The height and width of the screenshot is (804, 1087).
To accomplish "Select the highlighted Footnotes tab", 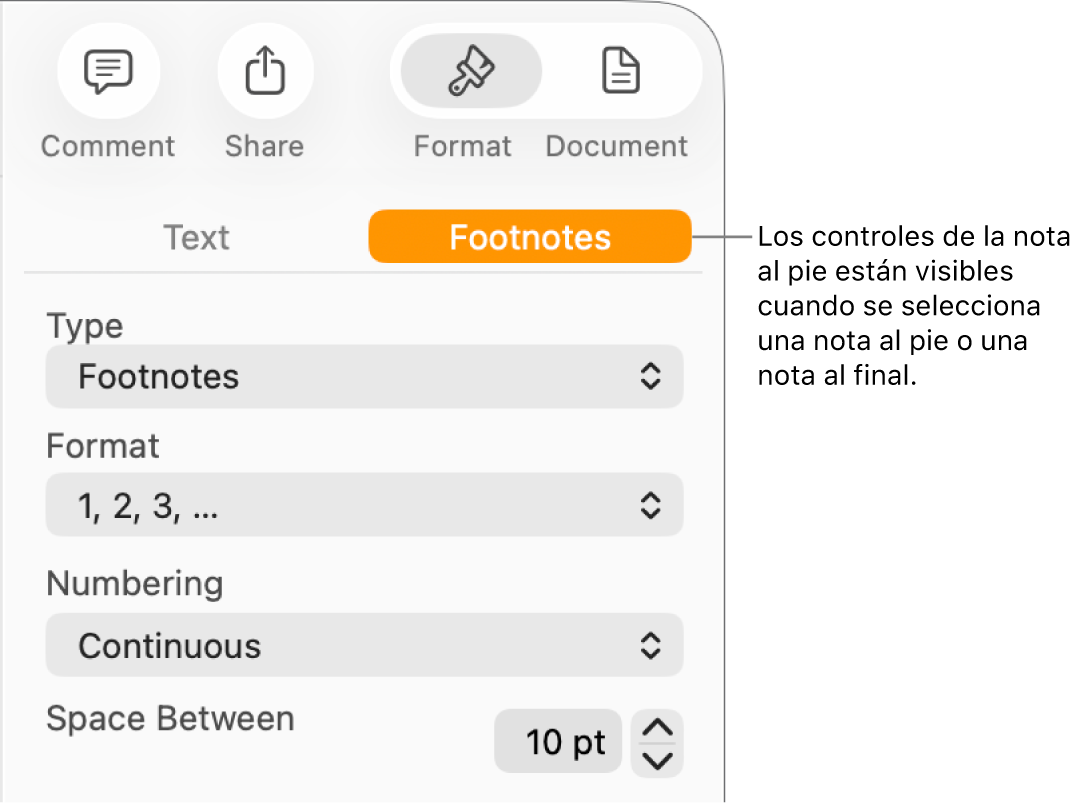I will pos(530,237).
